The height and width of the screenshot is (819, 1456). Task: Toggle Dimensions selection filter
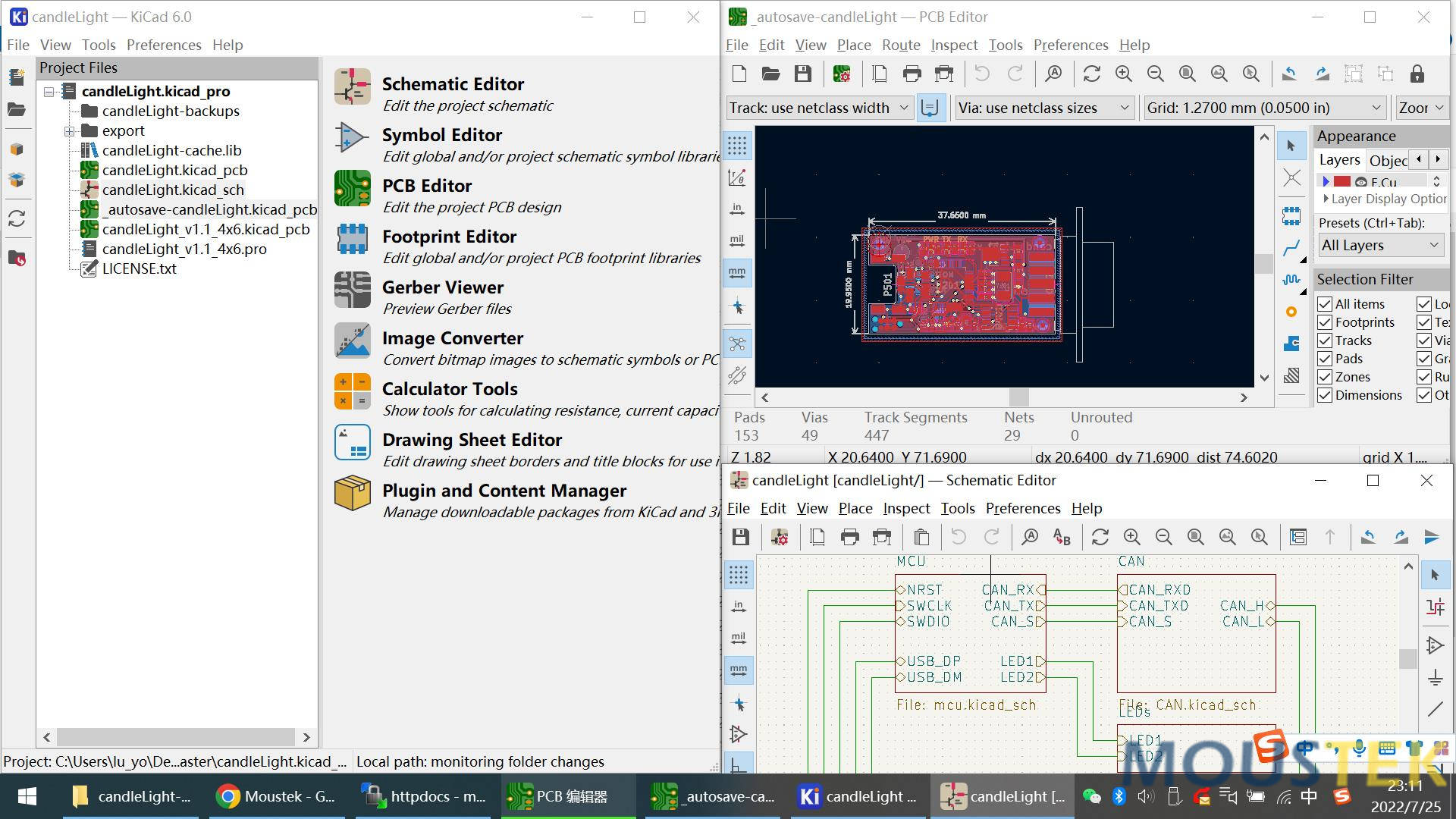point(1325,395)
